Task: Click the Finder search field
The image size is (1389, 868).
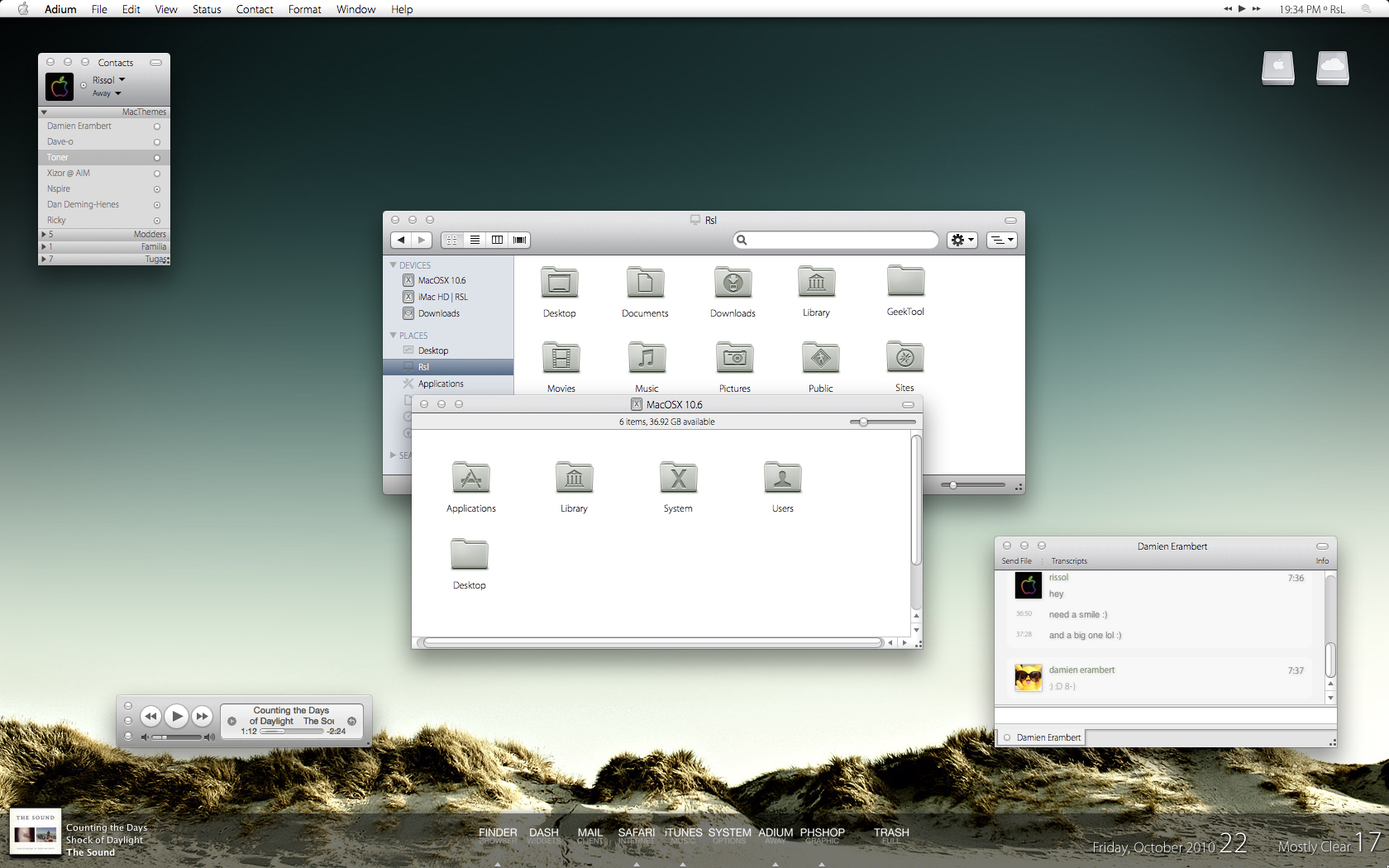Action: [836, 240]
